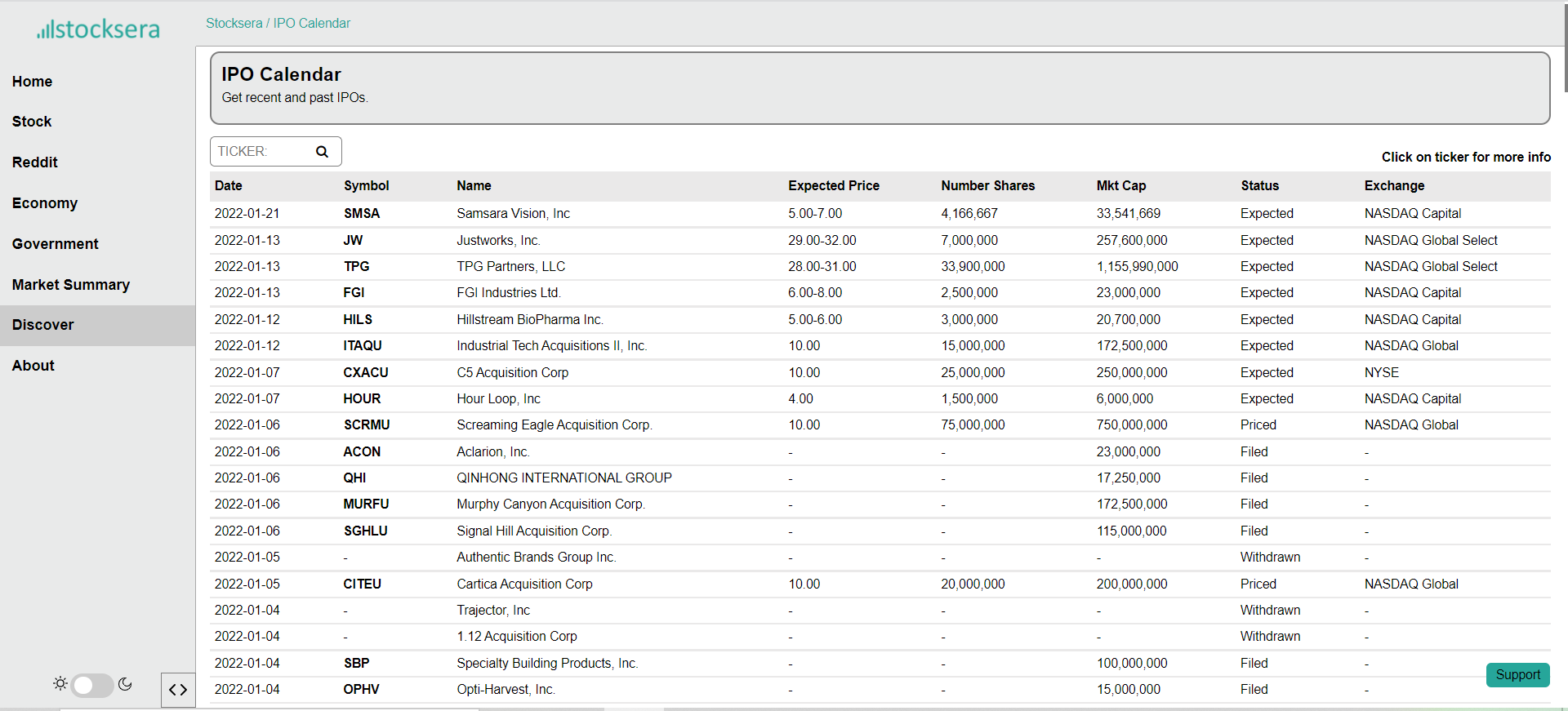Open the MURFU ticker
This screenshot has width=1568, height=711.
[366, 504]
